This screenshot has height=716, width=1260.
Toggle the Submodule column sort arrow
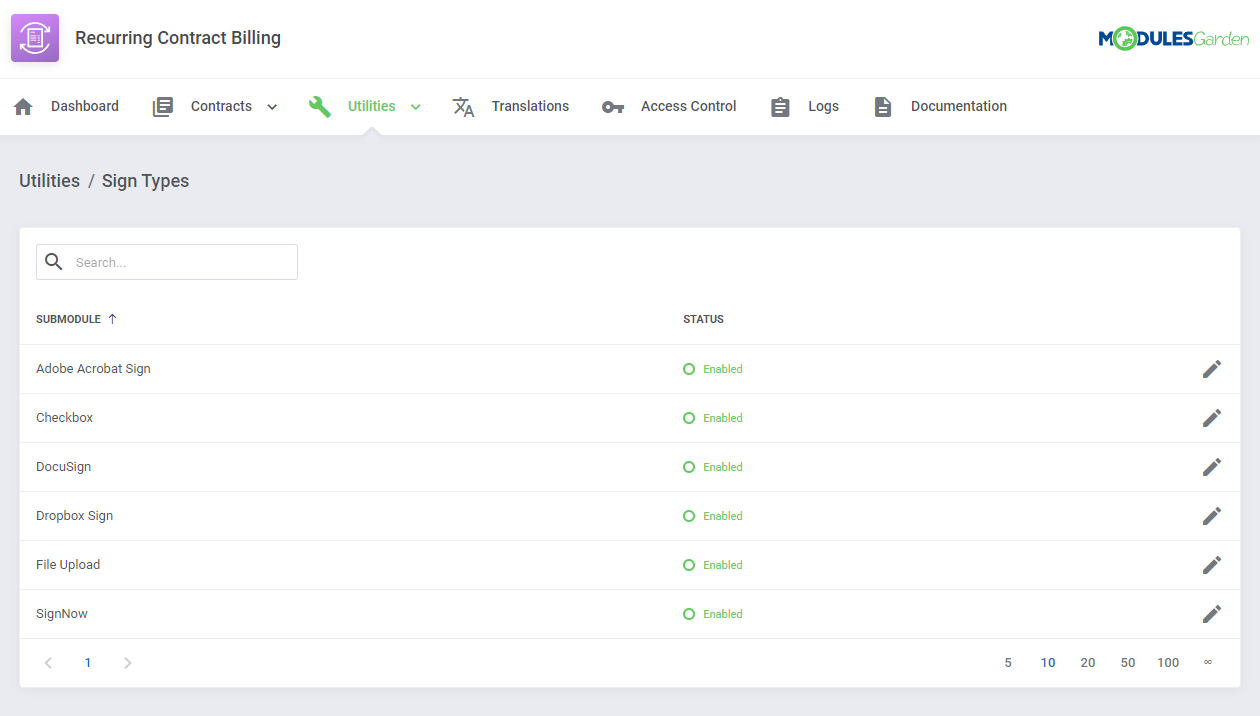click(x=111, y=318)
